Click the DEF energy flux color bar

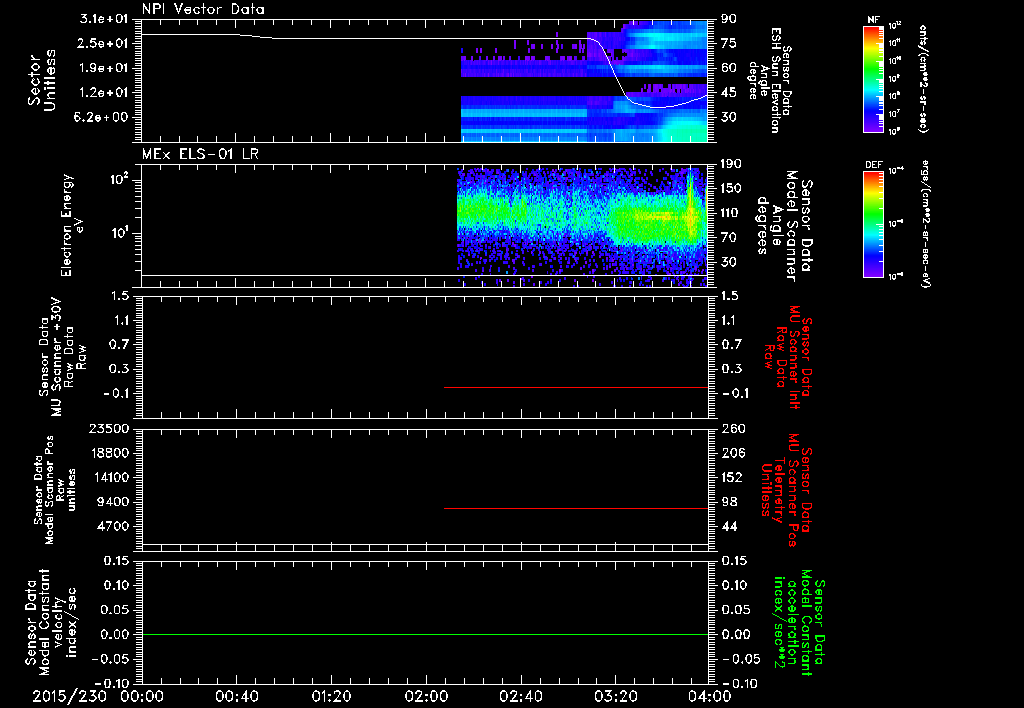click(x=873, y=224)
